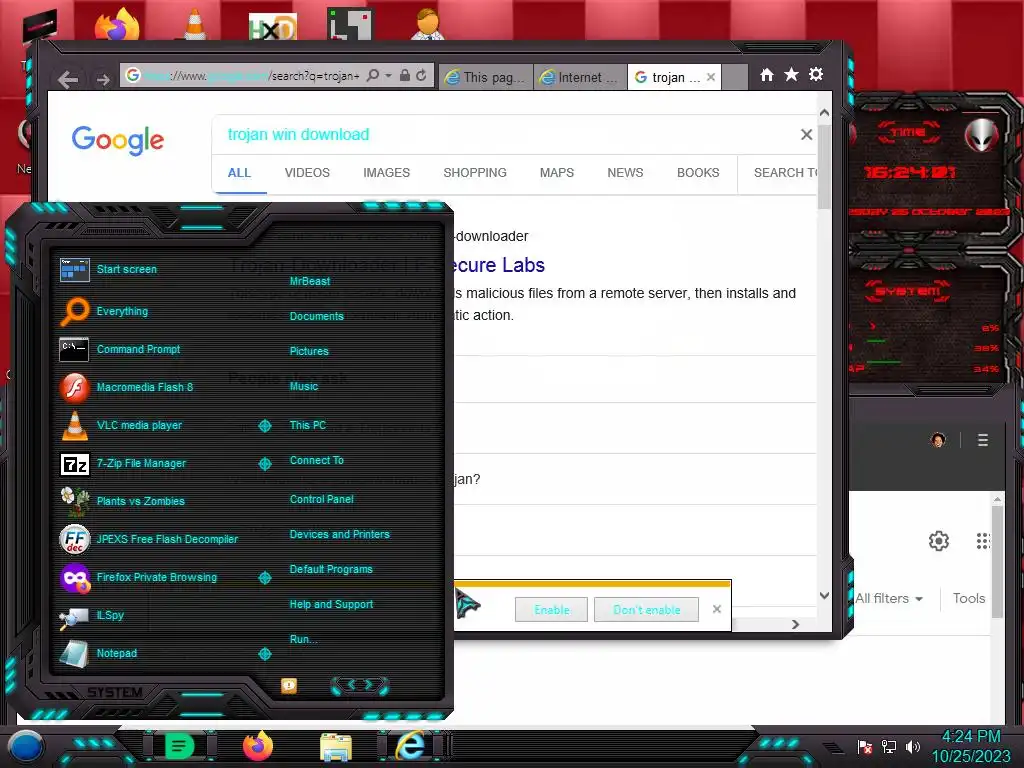1024x768 pixels.
Task: Open the volume speaker tray icon
Action: coord(913,746)
